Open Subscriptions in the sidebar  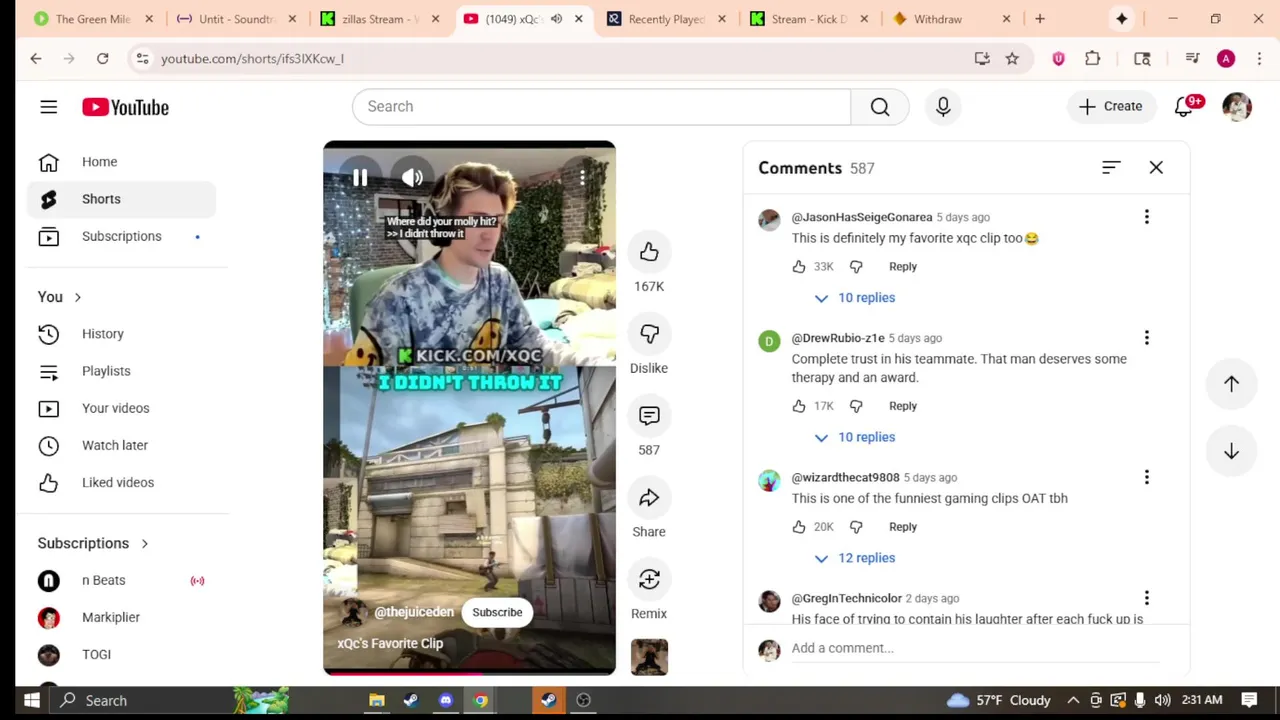tap(122, 236)
